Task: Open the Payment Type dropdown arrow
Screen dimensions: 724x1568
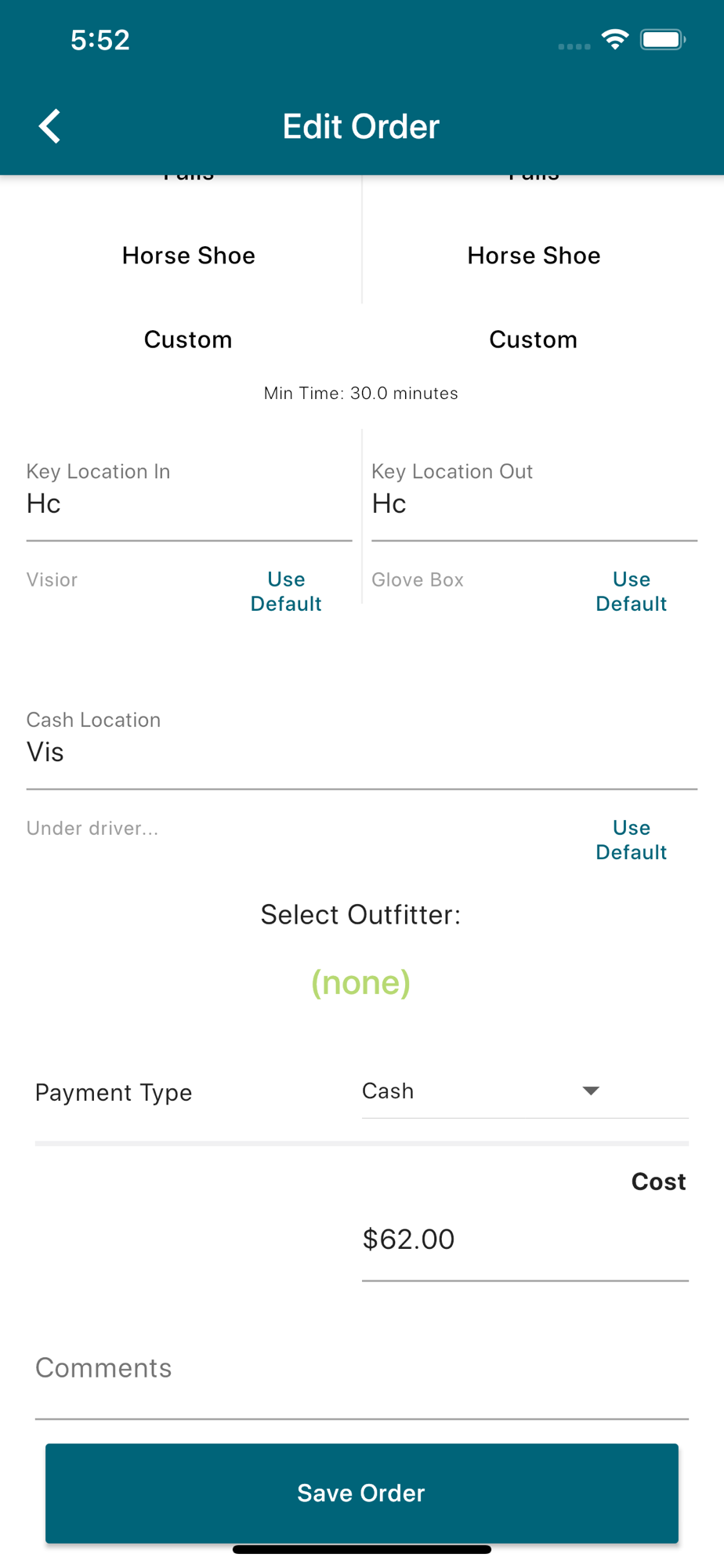Action: tap(591, 1091)
